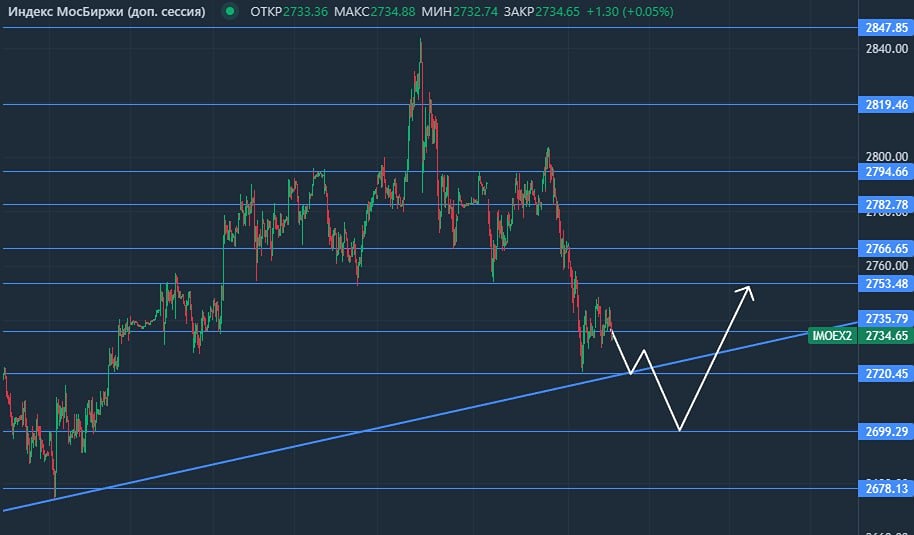Click the chart title Индекс МосБиржи (доп. сессия)
Image resolution: width=914 pixels, height=535 pixels.
(x=107, y=12)
